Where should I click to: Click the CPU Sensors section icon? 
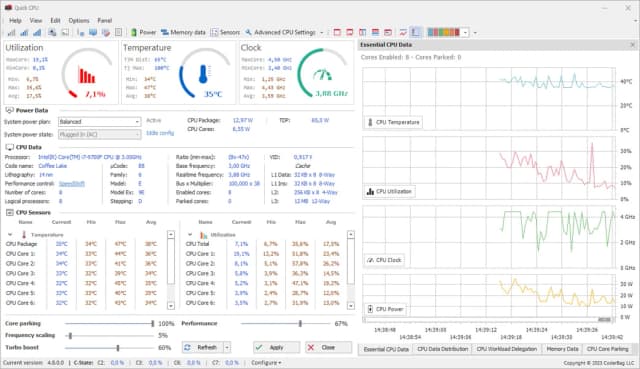pos(9,212)
